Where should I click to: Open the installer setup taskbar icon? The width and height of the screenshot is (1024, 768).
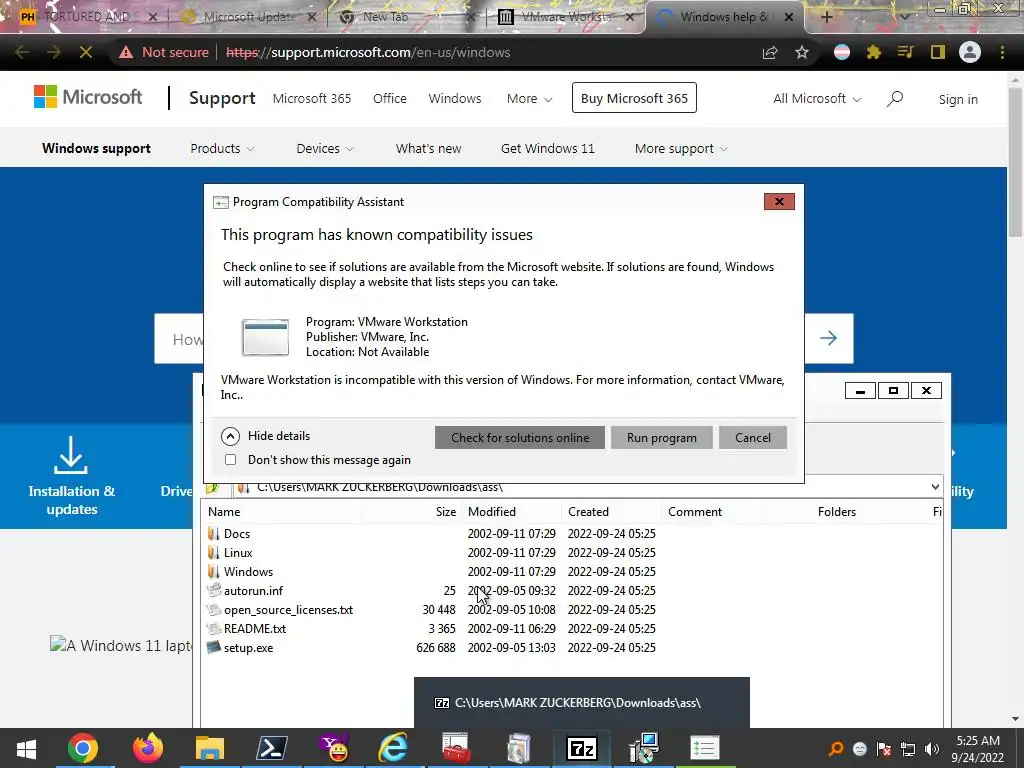click(x=644, y=748)
